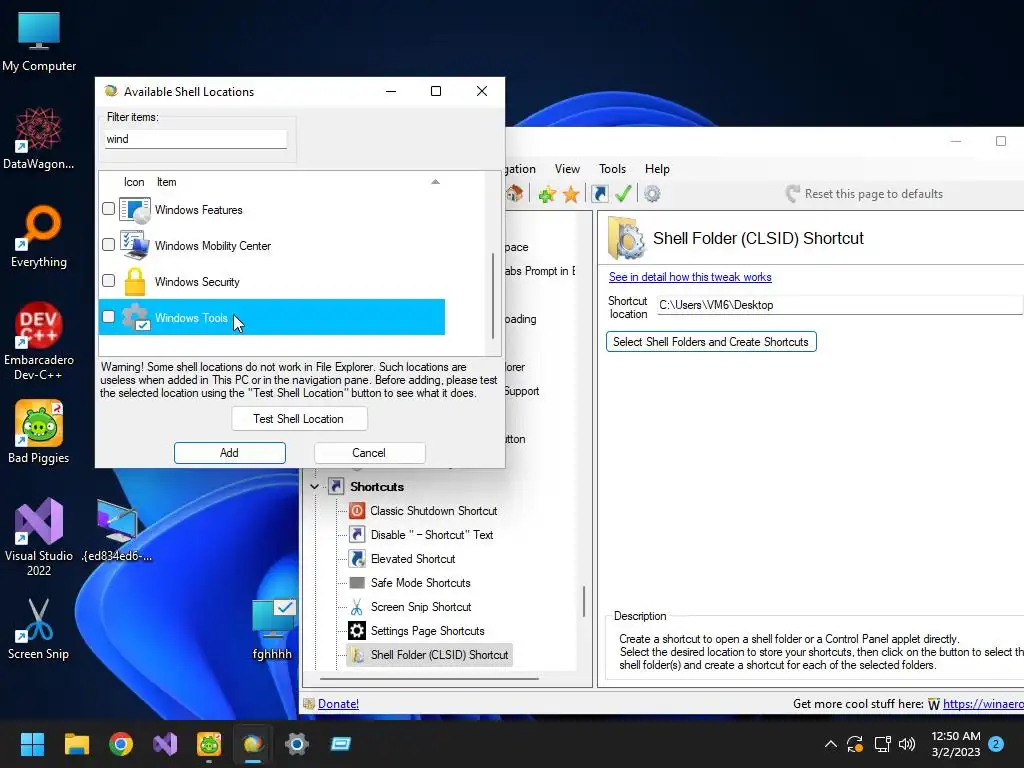Open 'See in detail how this tweak works' link
Viewport: 1024px width, 768px height.
click(x=690, y=277)
